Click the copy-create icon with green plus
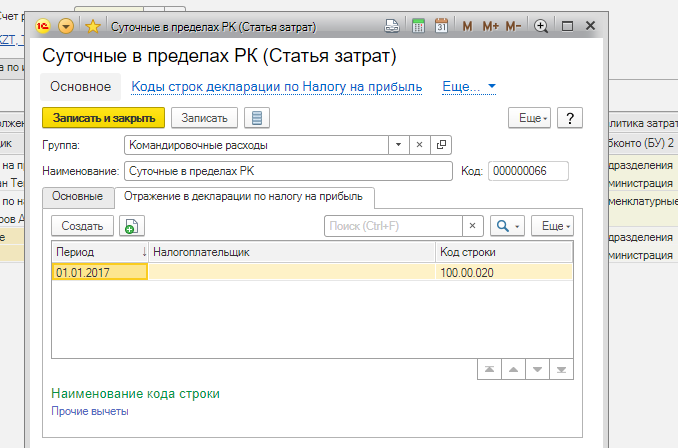 pos(132,226)
